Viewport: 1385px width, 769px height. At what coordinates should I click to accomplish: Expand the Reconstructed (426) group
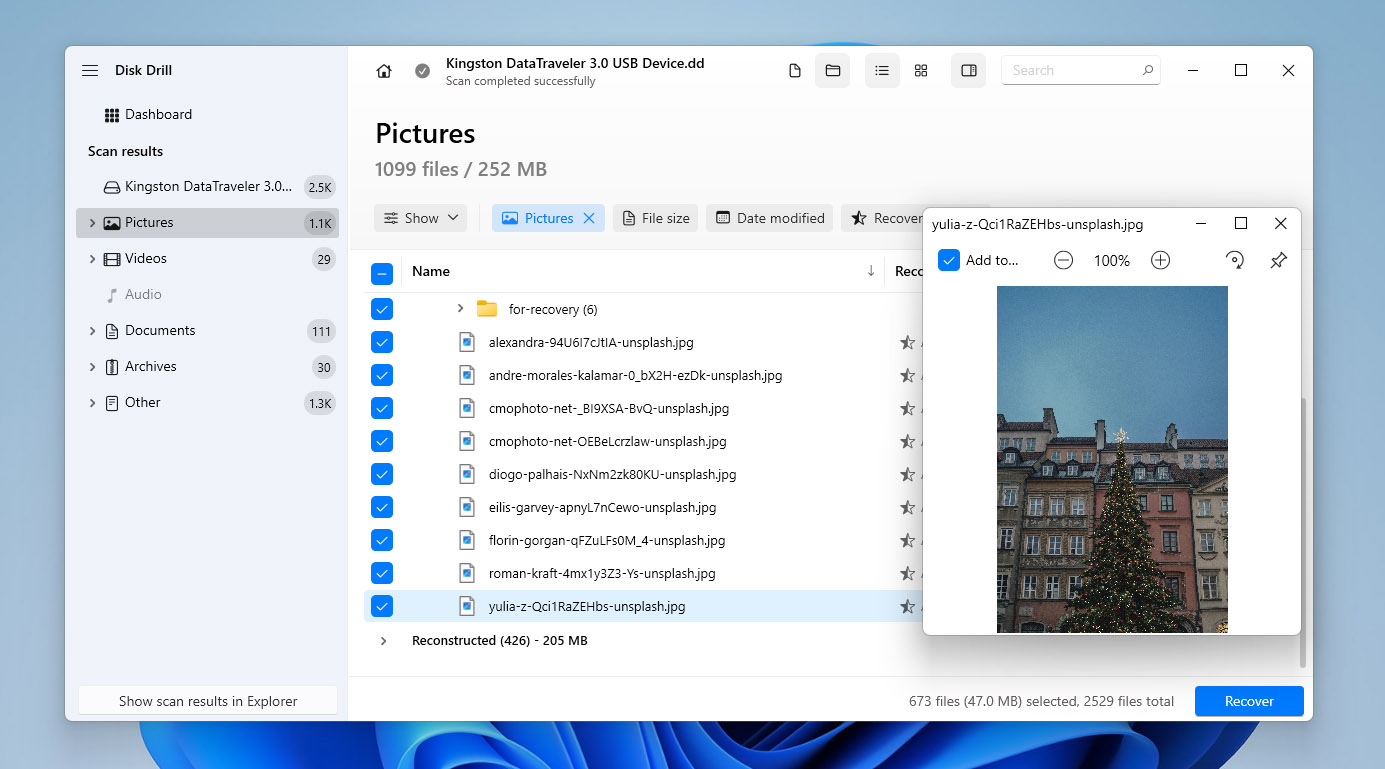tap(384, 640)
